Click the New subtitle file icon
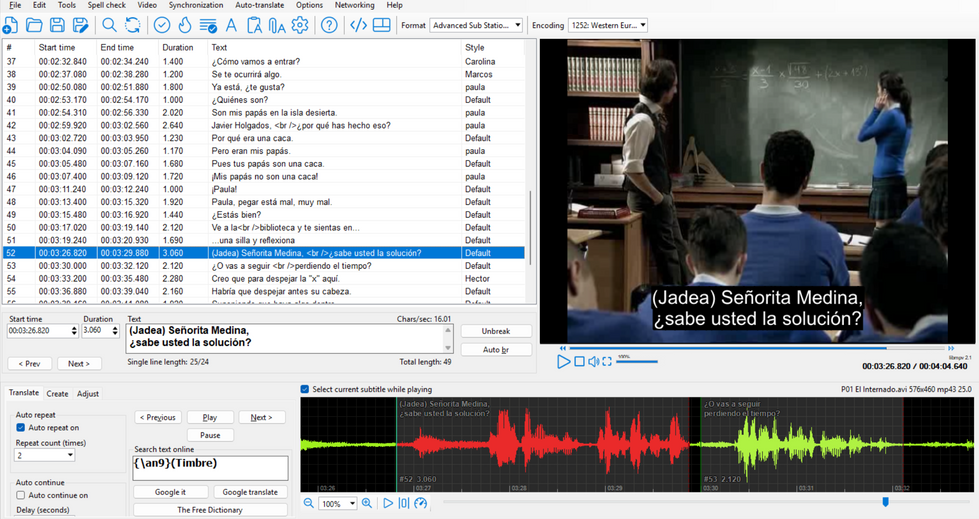Screen dimensions: 979x519 coord(11,26)
